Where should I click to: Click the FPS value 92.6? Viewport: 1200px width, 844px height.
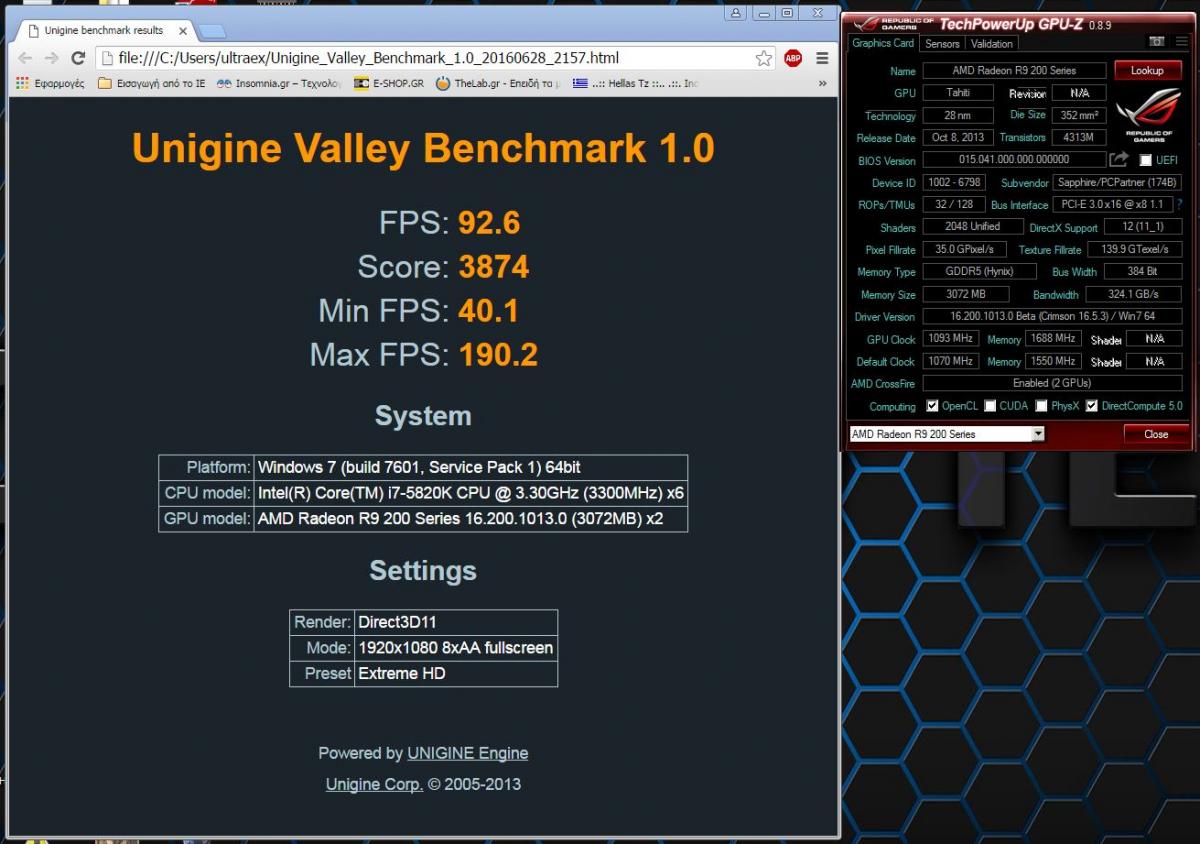tap(489, 222)
